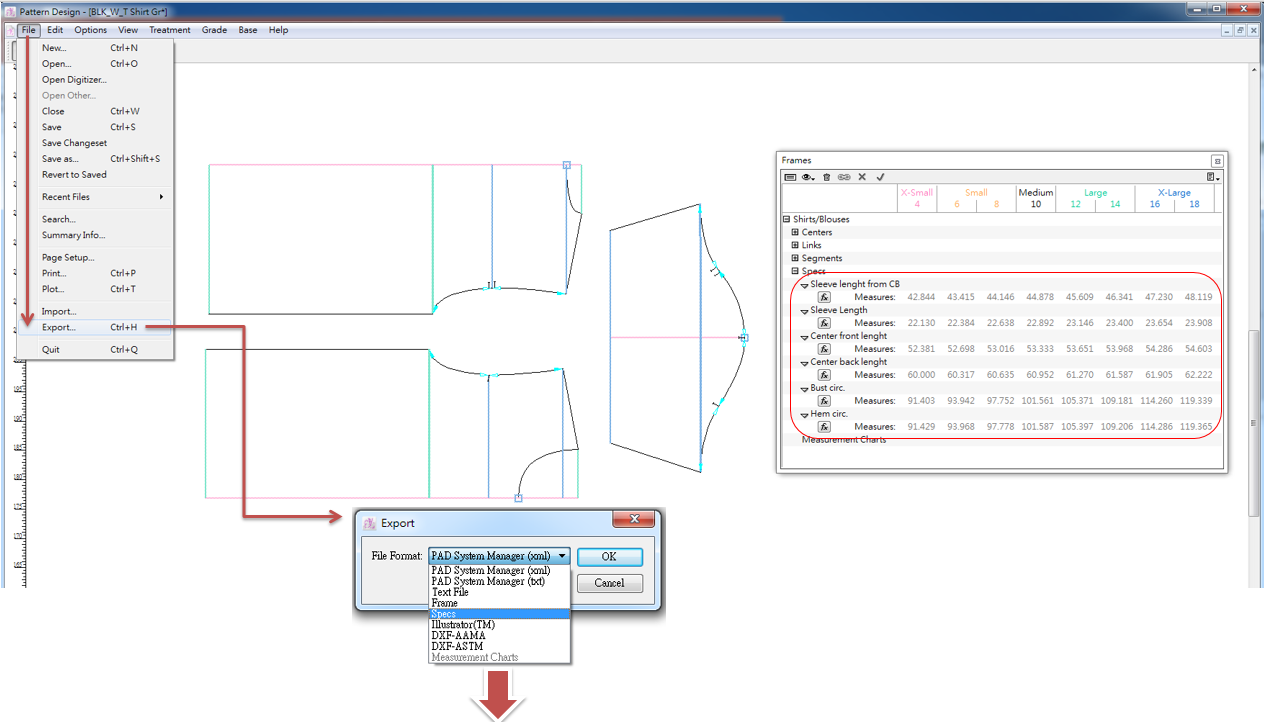Choose Export... from the File menu

(58, 327)
